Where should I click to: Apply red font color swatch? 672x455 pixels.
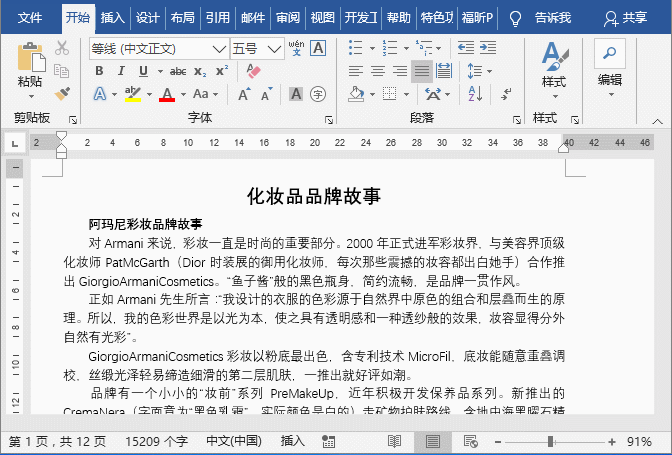tap(167, 95)
